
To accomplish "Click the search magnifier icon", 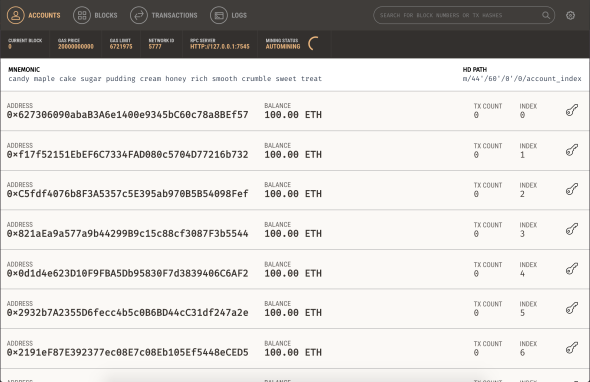I will click(546, 15).
